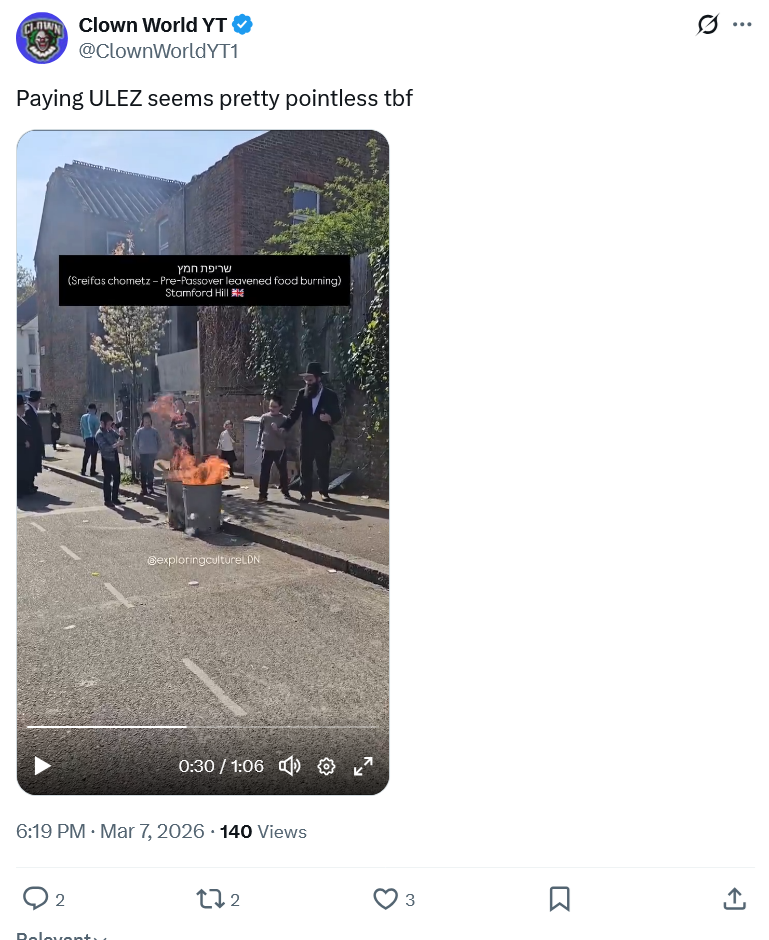Seek on the video progress bar
Viewport: 769px width, 940px height.
[x=203, y=727]
